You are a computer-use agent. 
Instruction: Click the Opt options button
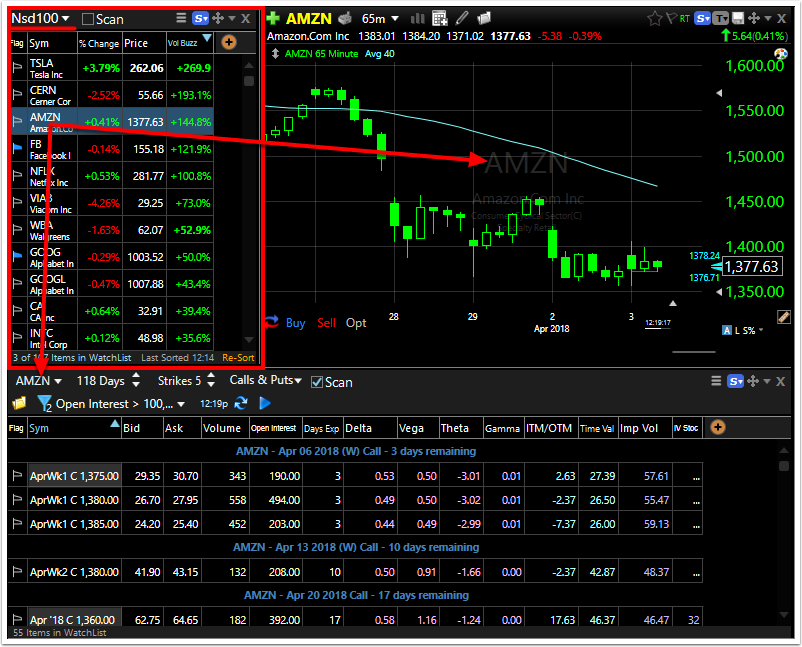[x=356, y=323]
